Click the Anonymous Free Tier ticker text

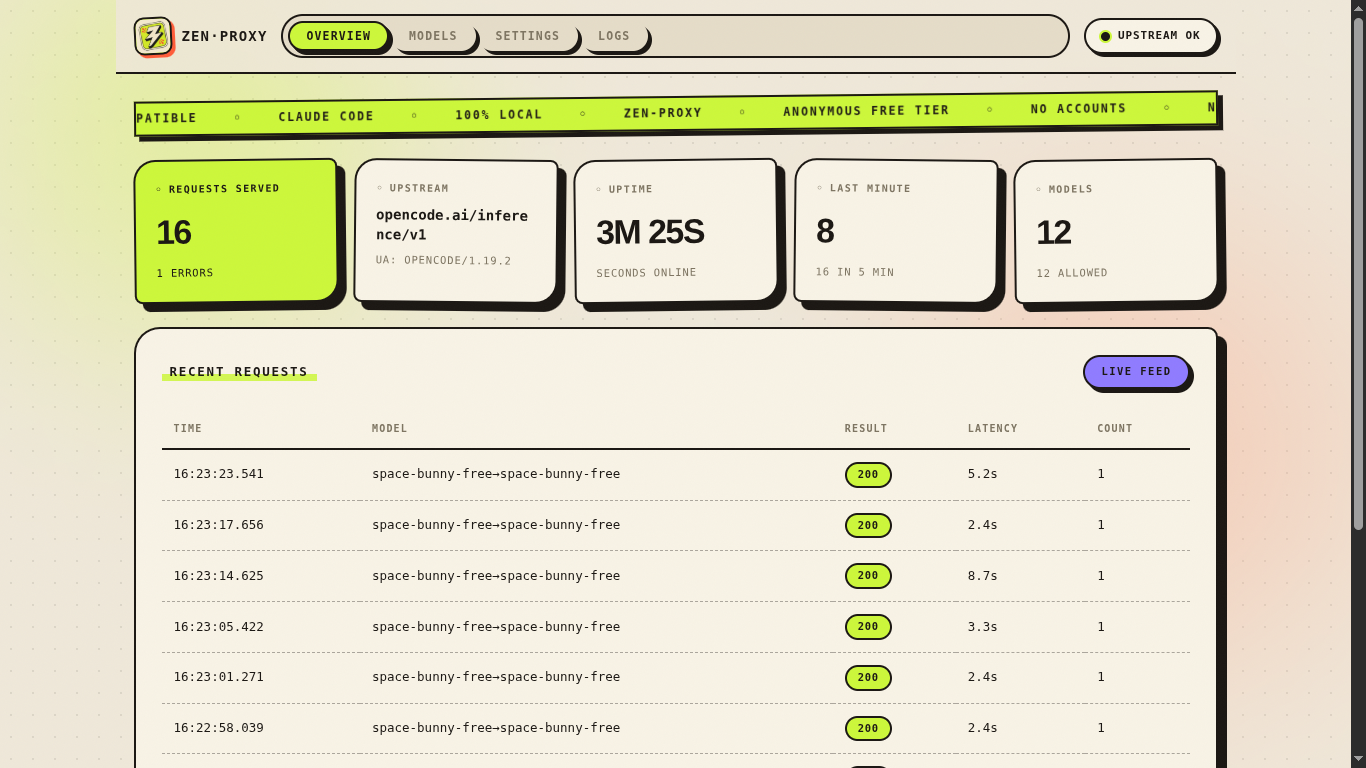(866, 111)
